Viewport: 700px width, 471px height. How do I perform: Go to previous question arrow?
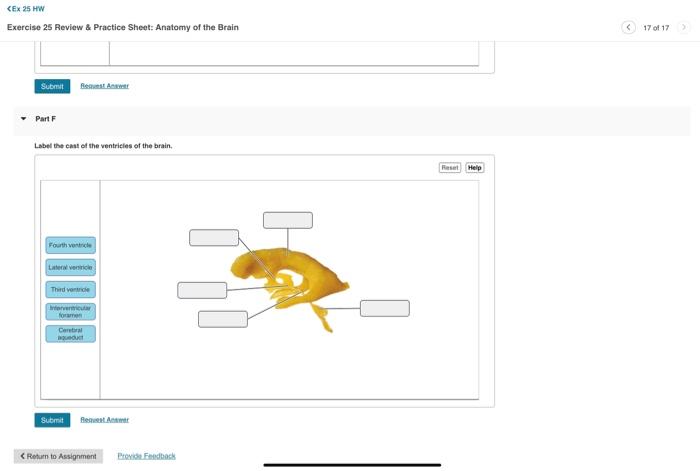(628, 27)
